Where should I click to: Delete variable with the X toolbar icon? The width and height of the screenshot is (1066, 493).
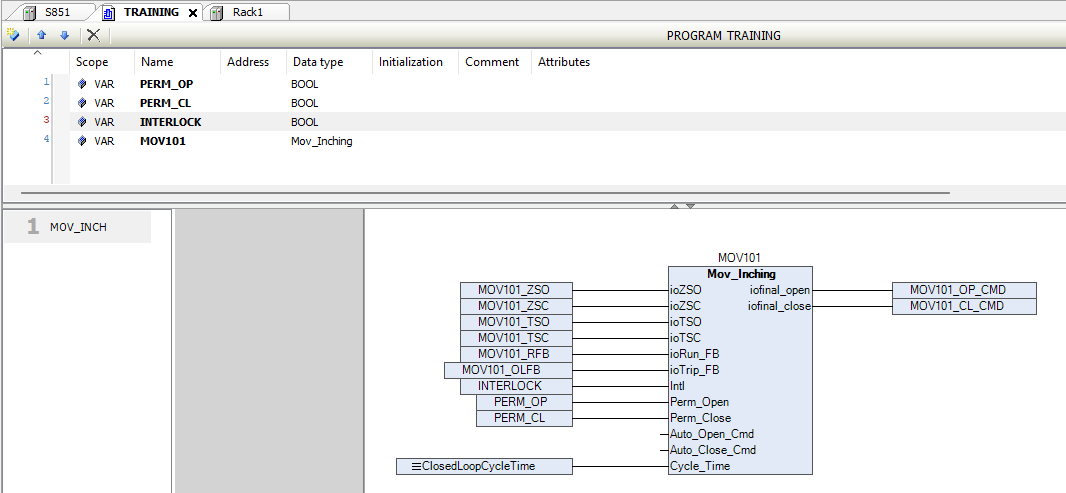[94, 35]
